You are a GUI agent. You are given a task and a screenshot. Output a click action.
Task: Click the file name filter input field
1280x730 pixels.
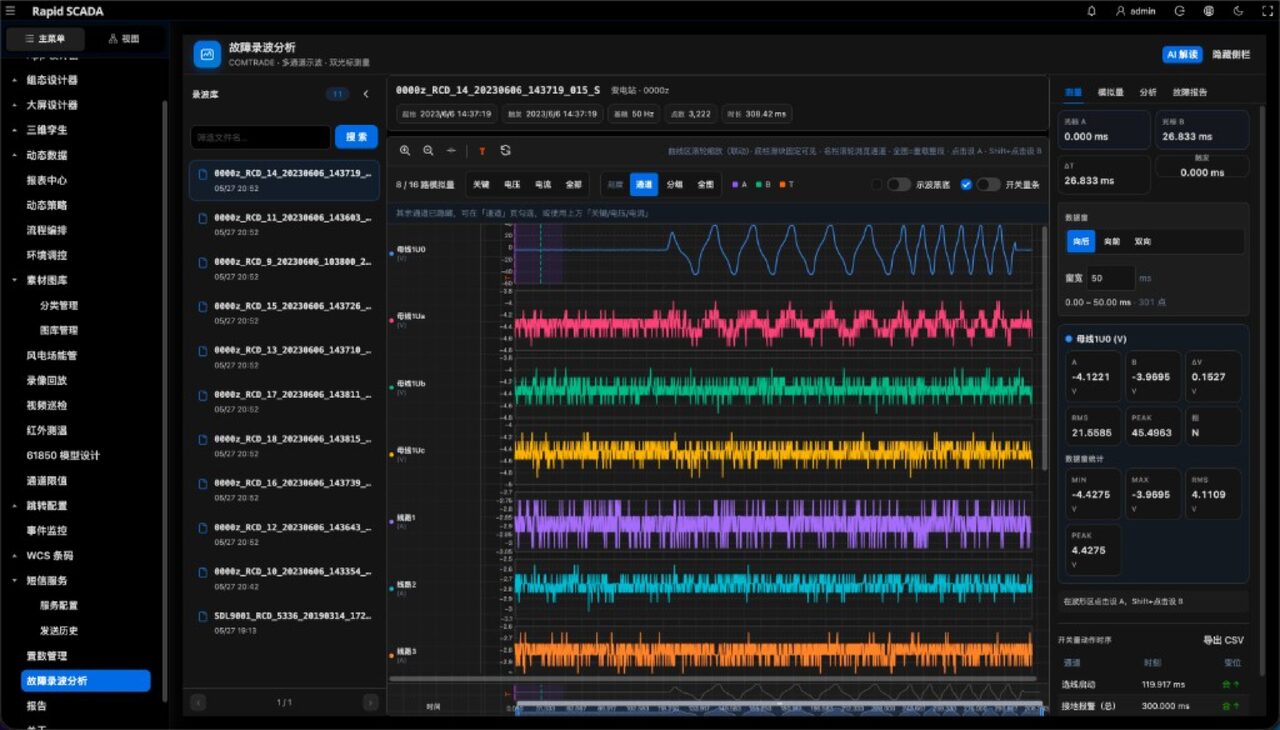(260, 137)
